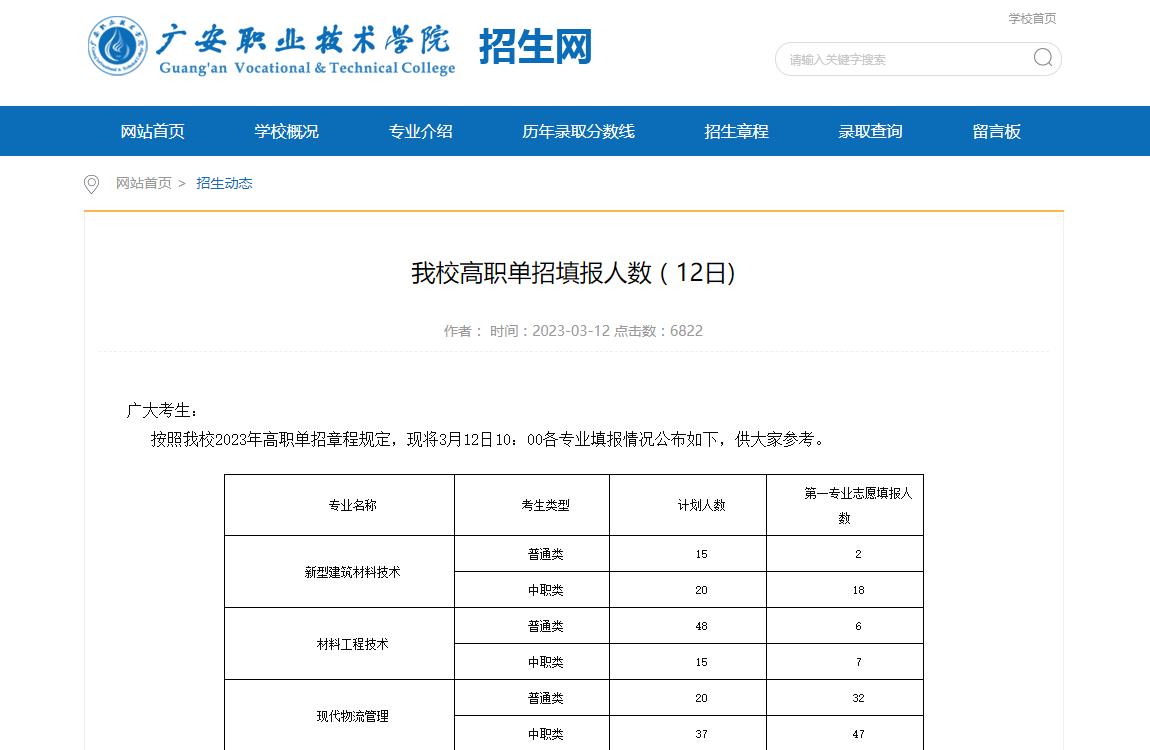Open the 专业介绍 navigation item
The image size is (1150, 750).
420,131
